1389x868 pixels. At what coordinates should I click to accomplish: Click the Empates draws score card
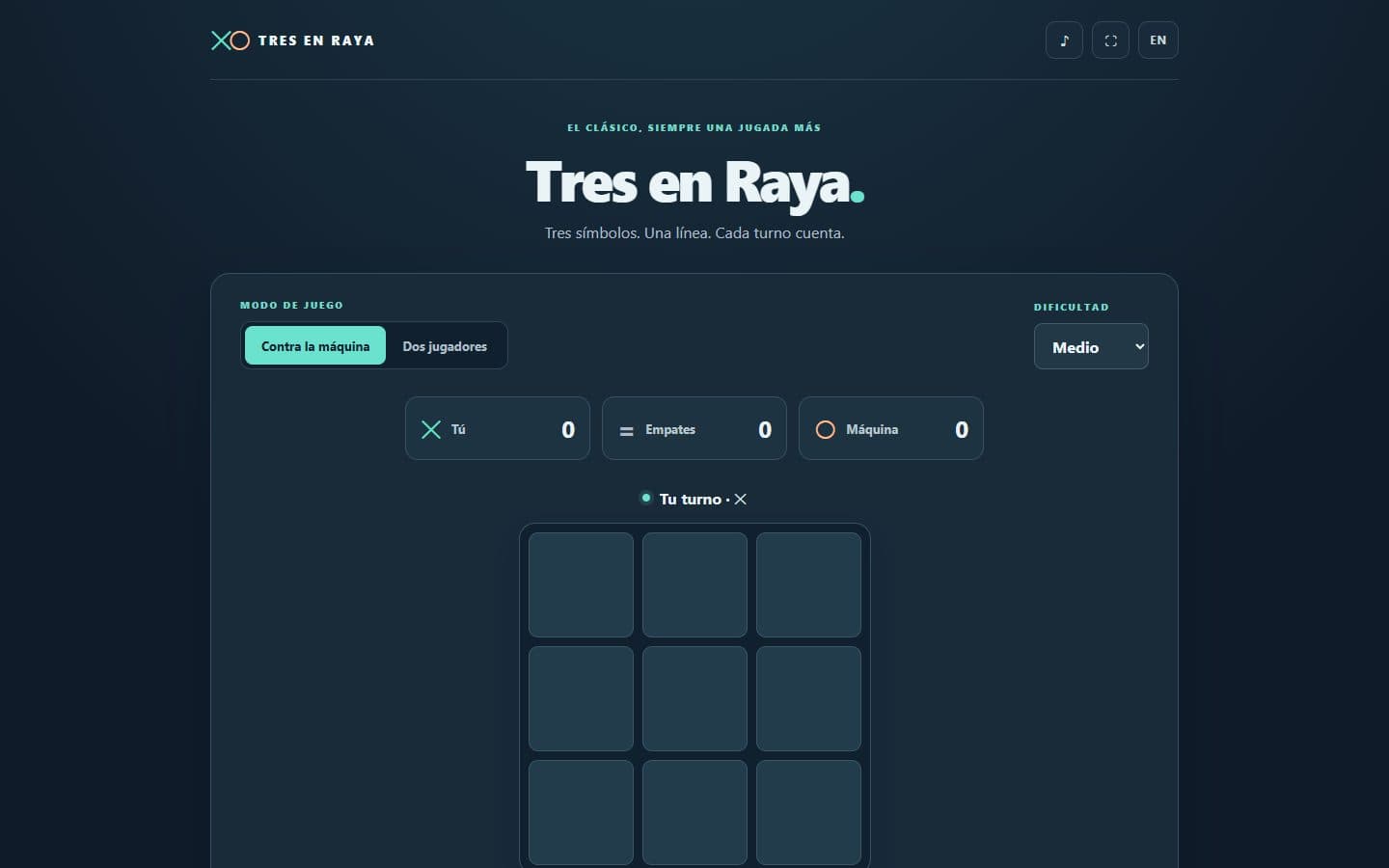pos(694,429)
